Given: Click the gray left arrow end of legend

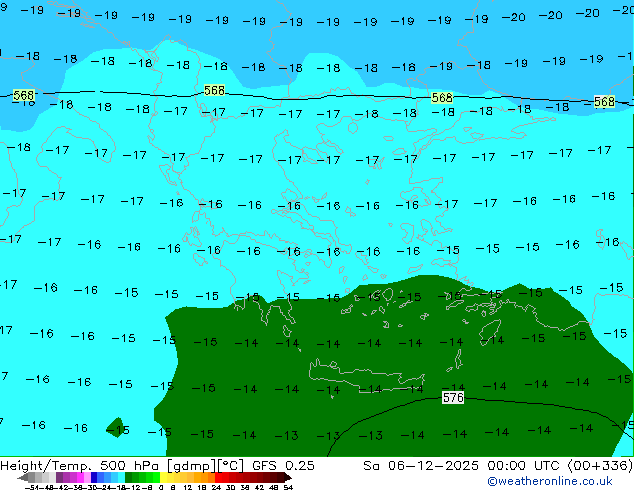Looking at the screenshot, I should click(x=23, y=477).
